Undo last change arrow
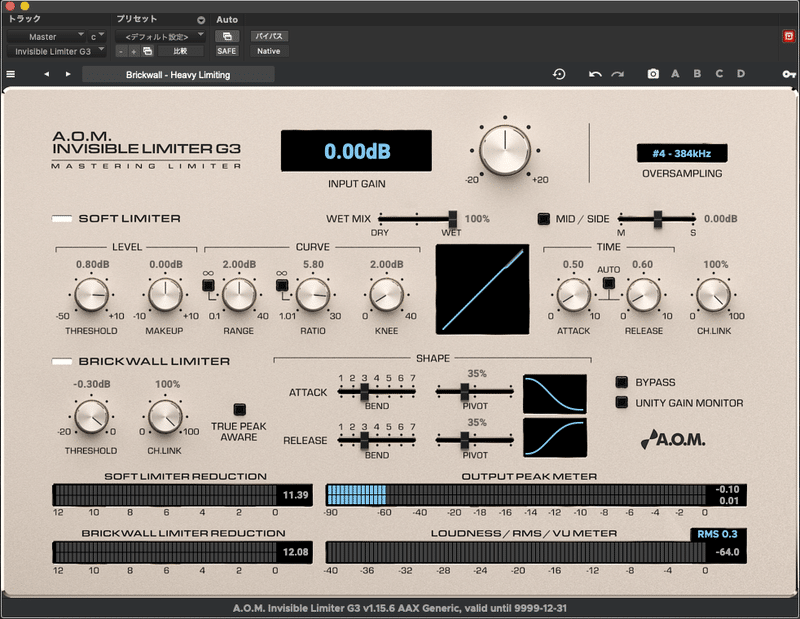This screenshot has width=800, height=619. (595, 75)
